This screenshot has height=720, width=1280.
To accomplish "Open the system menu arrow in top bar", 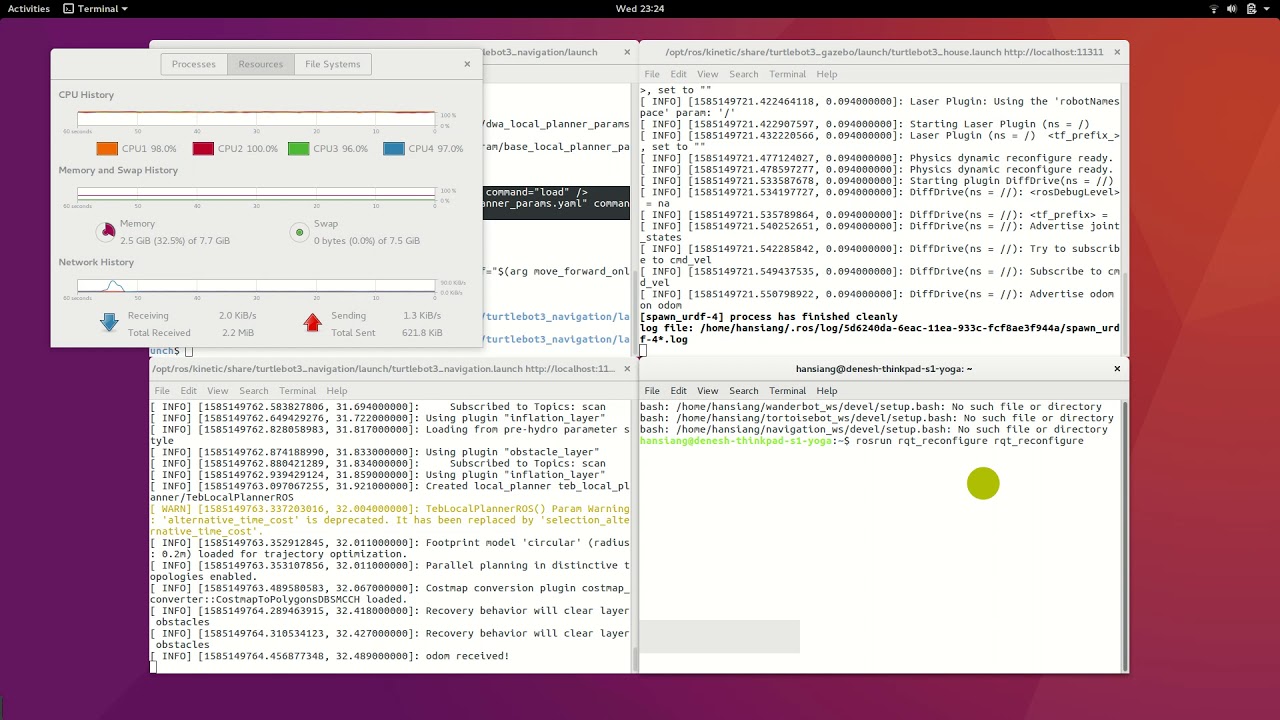I will (1268, 8).
